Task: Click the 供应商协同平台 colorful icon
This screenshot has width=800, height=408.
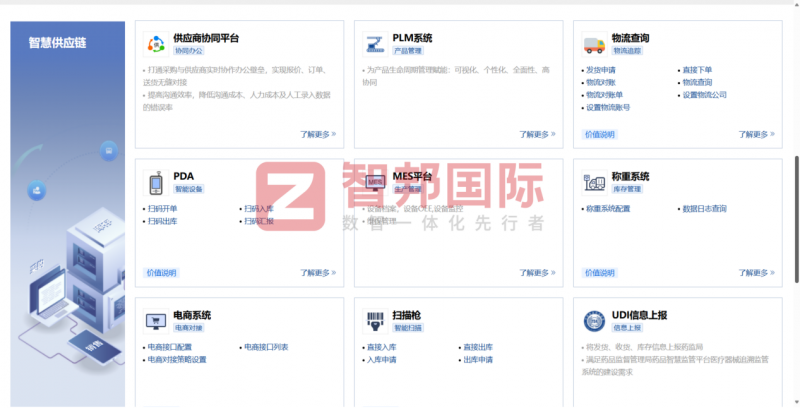Action: (156, 44)
